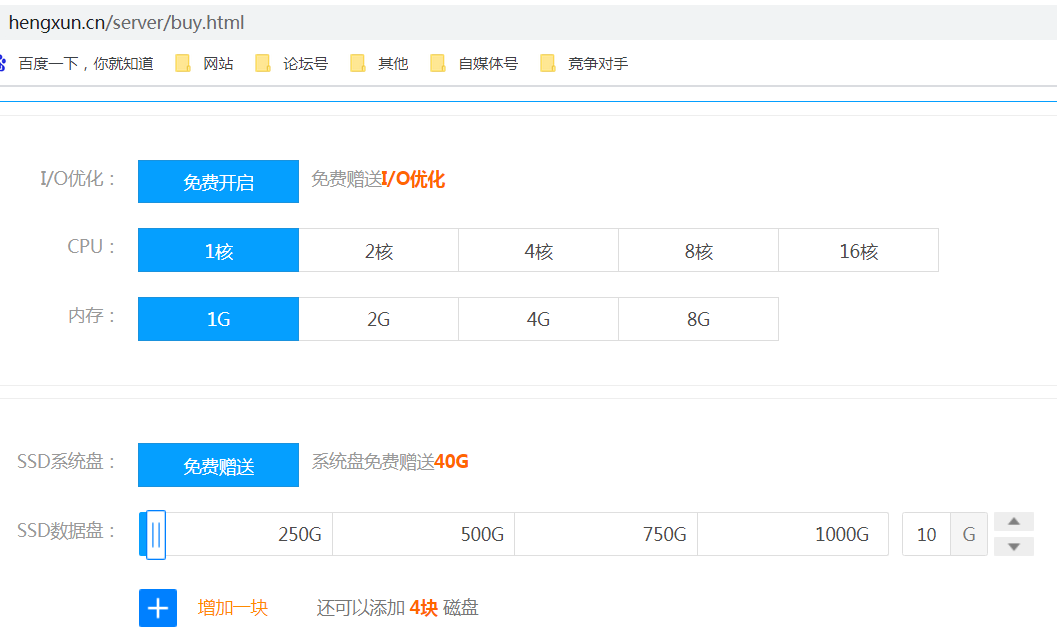
Task: Select the 16核 CPU option
Action: coord(858,249)
